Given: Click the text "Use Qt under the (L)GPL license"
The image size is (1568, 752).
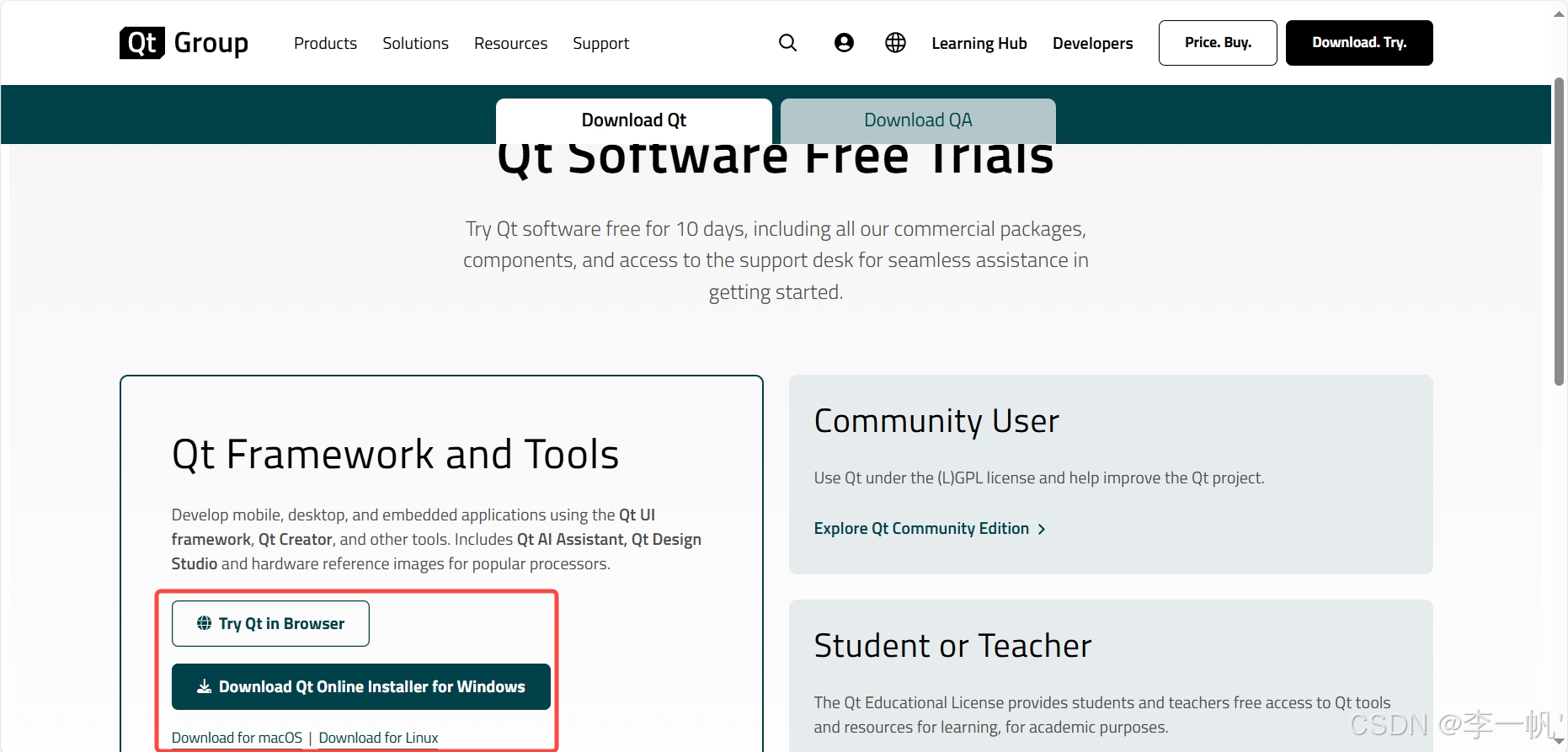Looking at the screenshot, I should (925, 477).
